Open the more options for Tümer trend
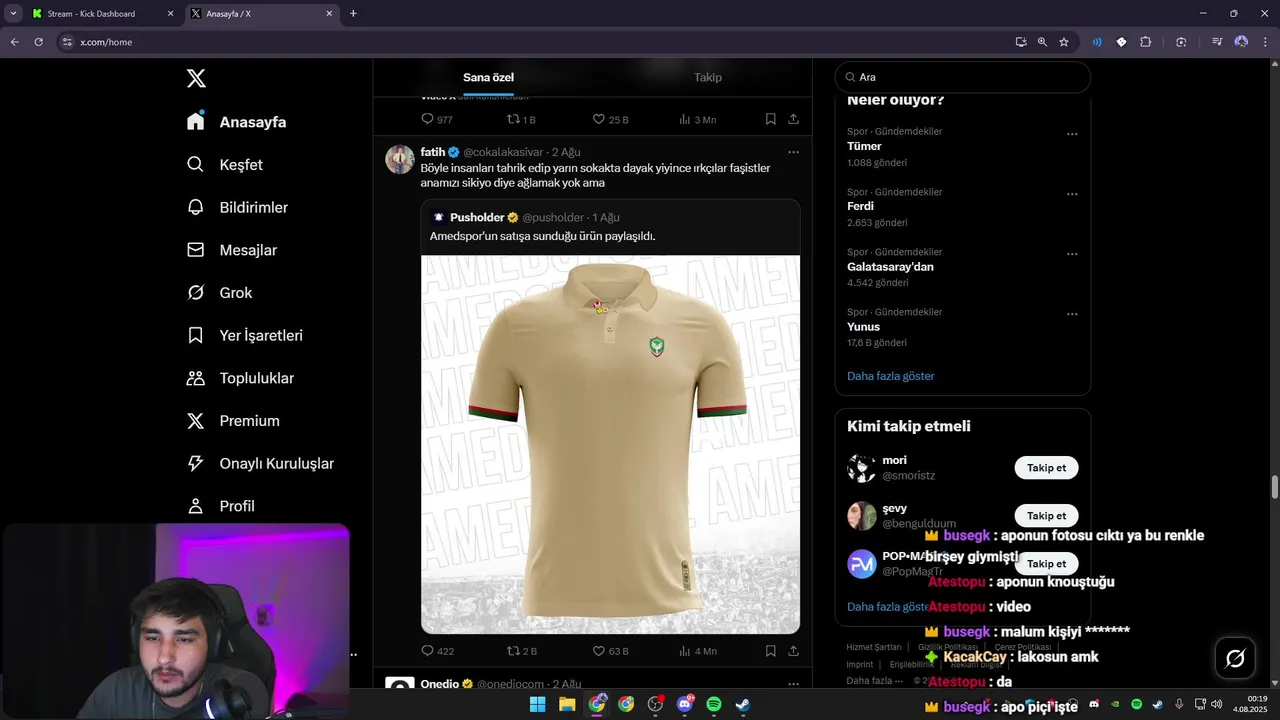Screen dimensions: 1280x720 [x=1072, y=133]
